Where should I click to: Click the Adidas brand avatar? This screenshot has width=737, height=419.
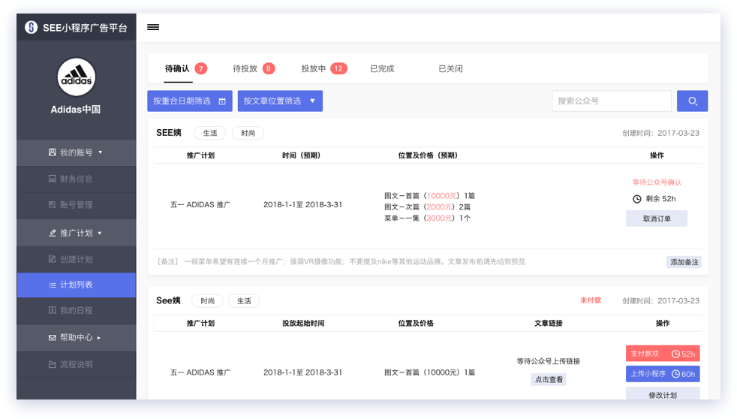[76, 77]
